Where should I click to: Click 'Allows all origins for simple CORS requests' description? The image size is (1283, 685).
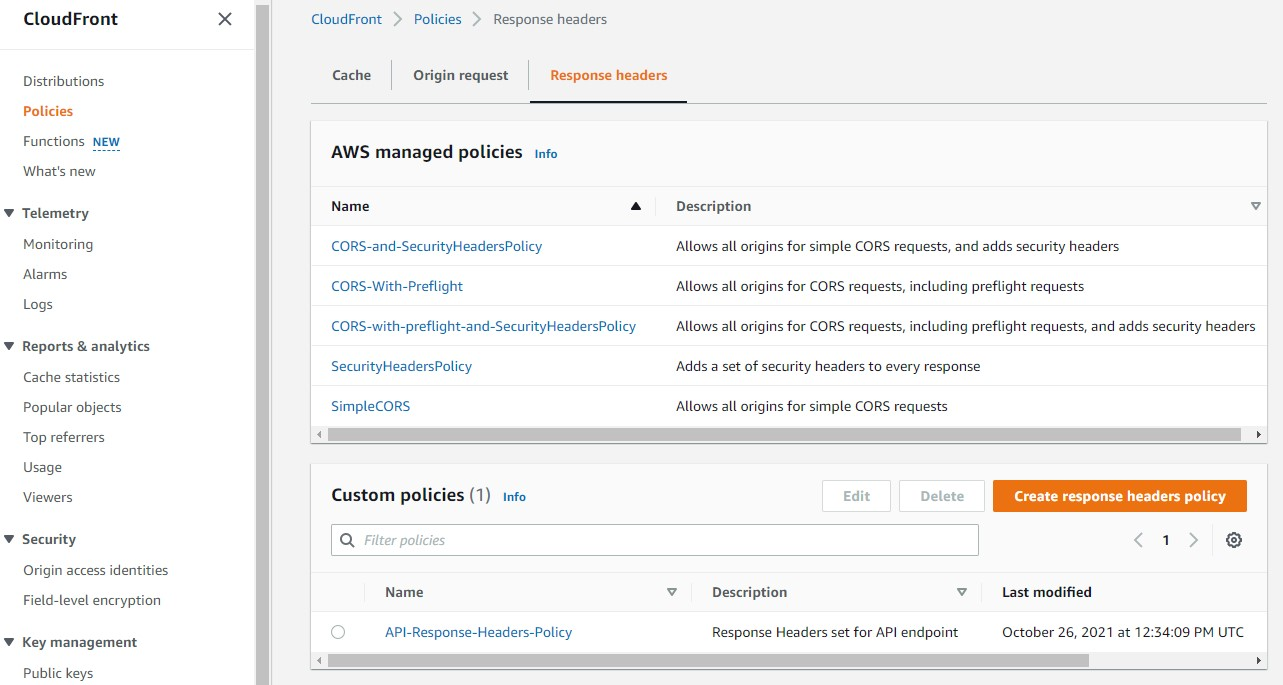[x=812, y=406]
